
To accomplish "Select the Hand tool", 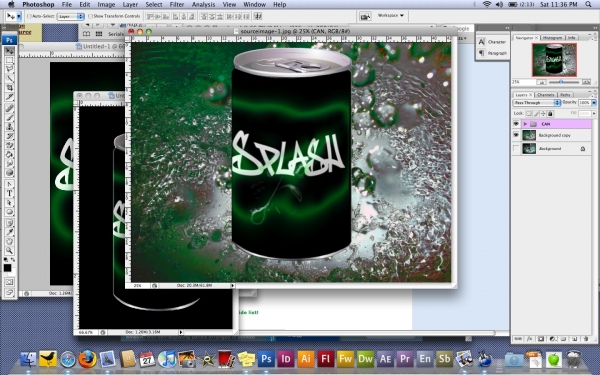I will [9, 241].
